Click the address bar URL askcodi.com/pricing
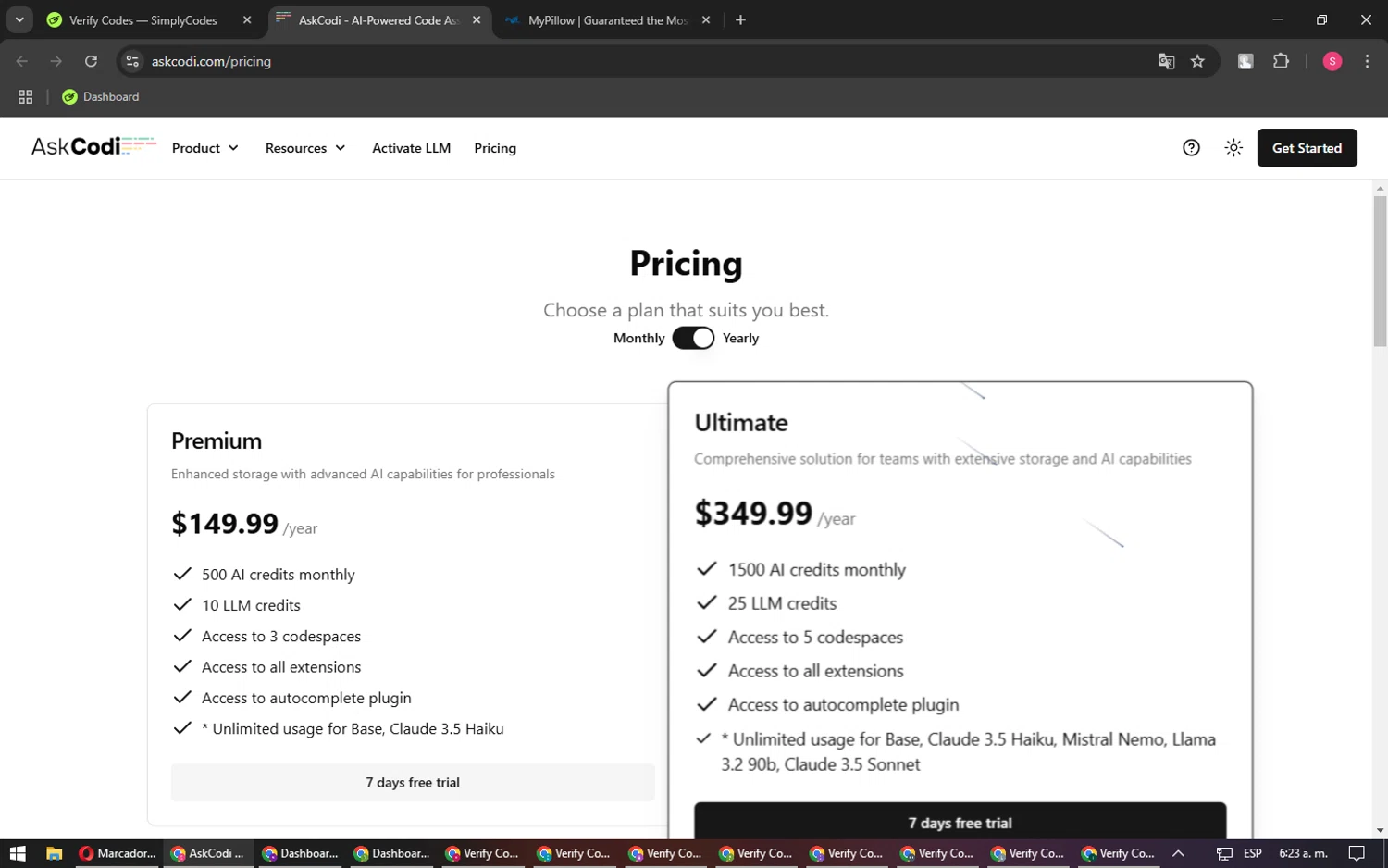This screenshot has height=868, width=1388. pyautogui.click(x=211, y=61)
